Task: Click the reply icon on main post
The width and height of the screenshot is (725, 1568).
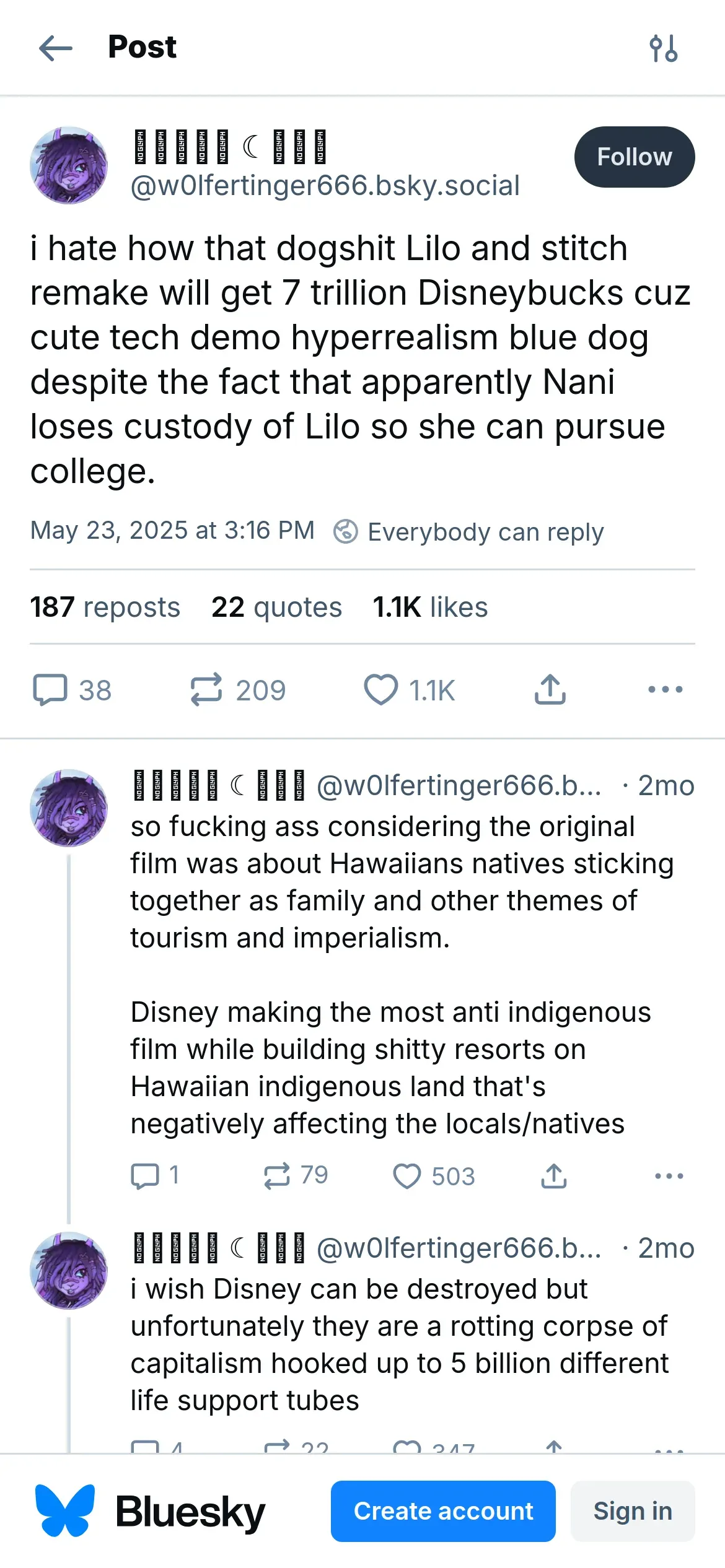Action: point(50,689)
